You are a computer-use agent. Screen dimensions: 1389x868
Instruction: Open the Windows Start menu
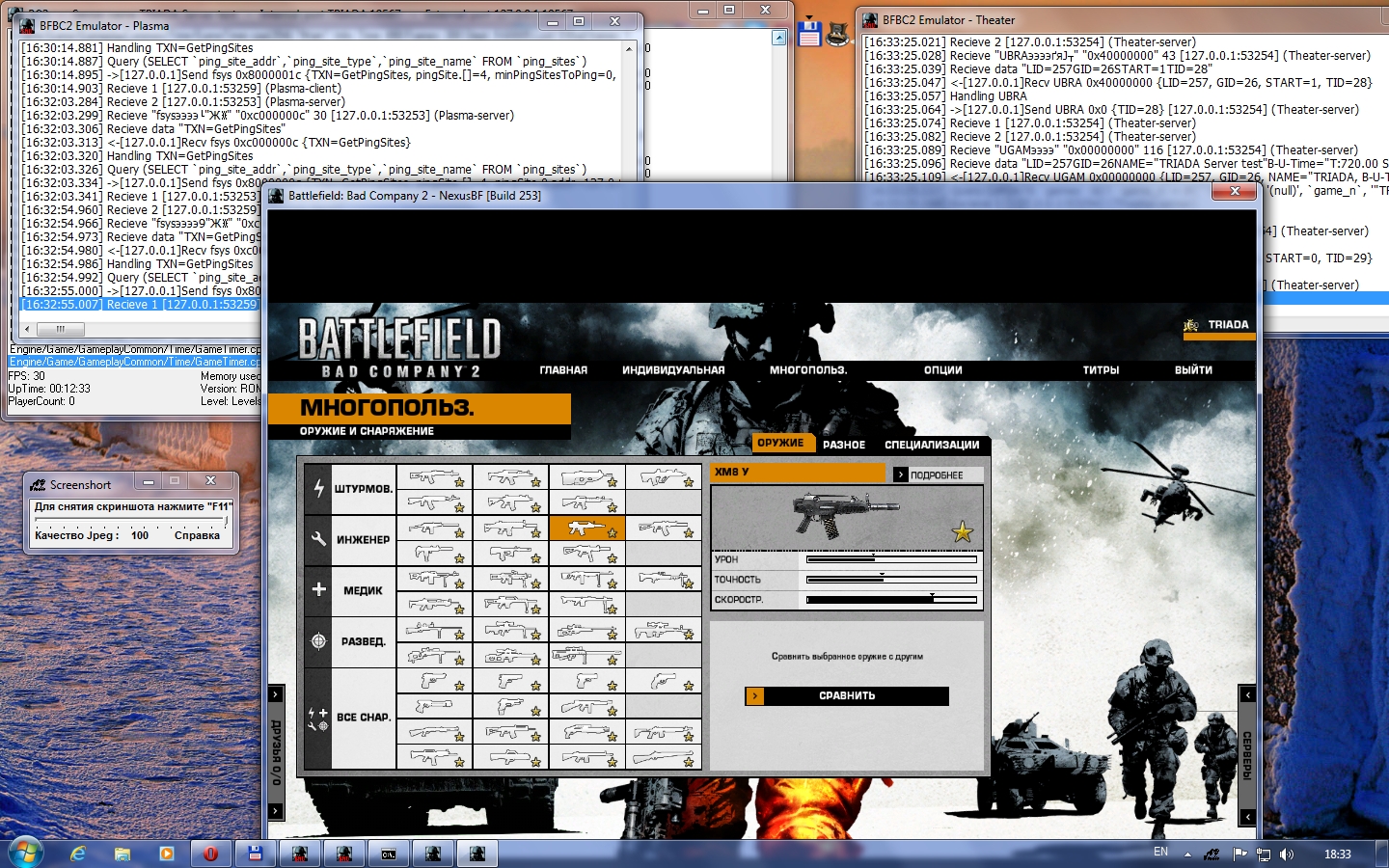pyautogui.click(x=26, y=853)
